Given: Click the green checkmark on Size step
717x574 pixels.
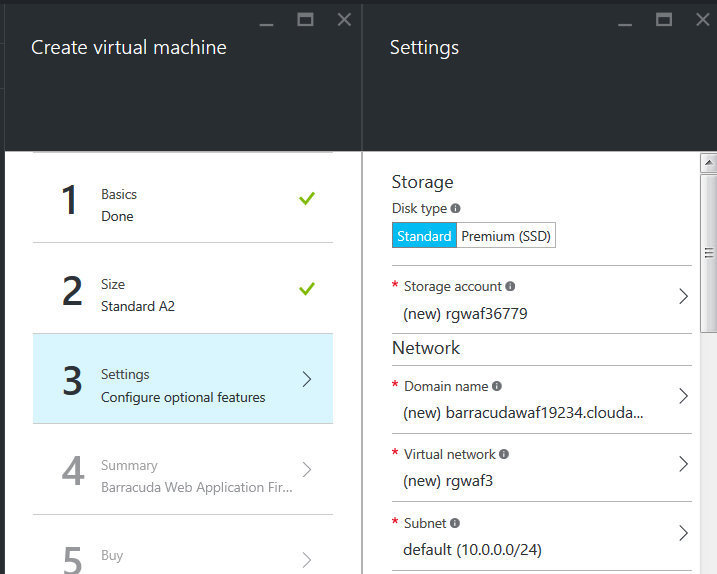Looking at the screenshot, I should pos(307,289).
